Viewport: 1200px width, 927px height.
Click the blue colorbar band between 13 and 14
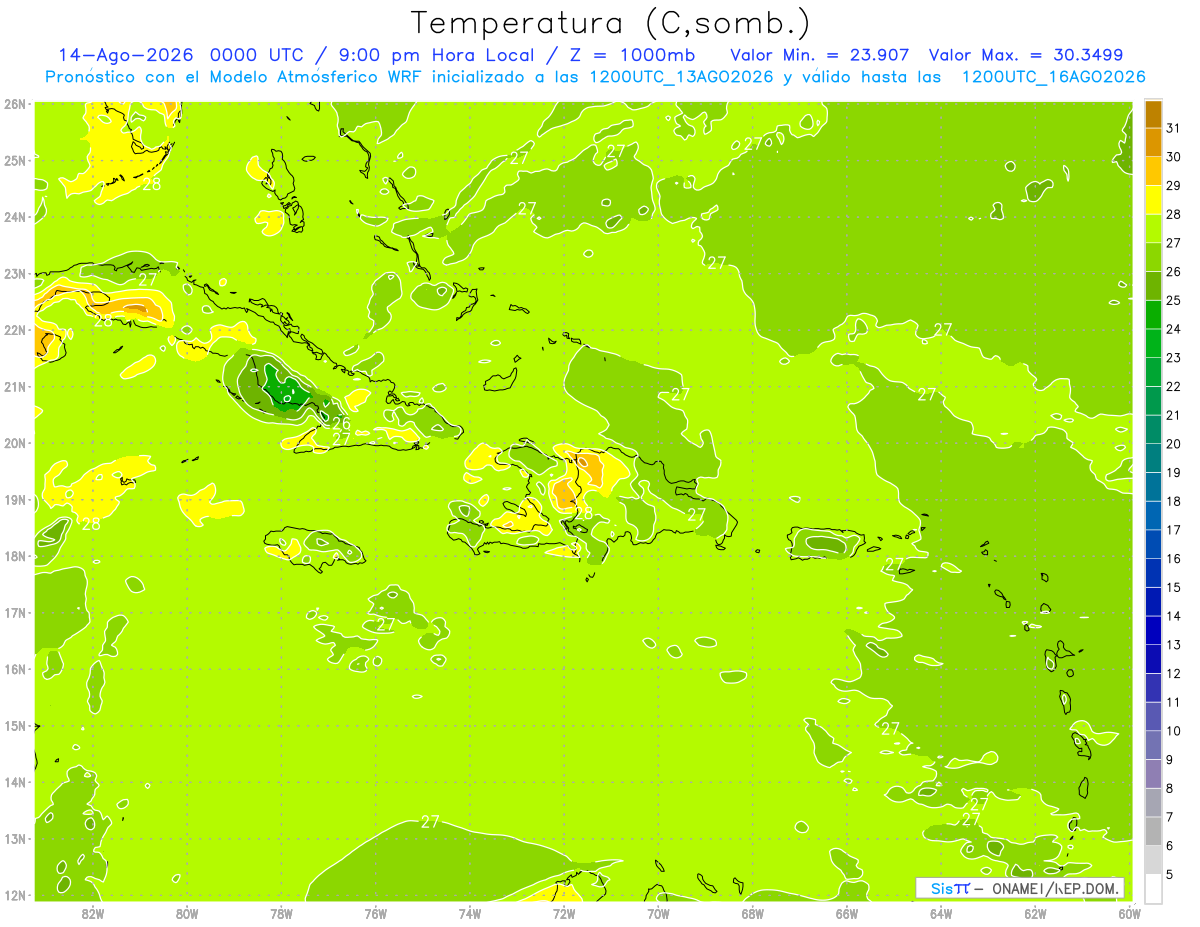click(1153, 631)
